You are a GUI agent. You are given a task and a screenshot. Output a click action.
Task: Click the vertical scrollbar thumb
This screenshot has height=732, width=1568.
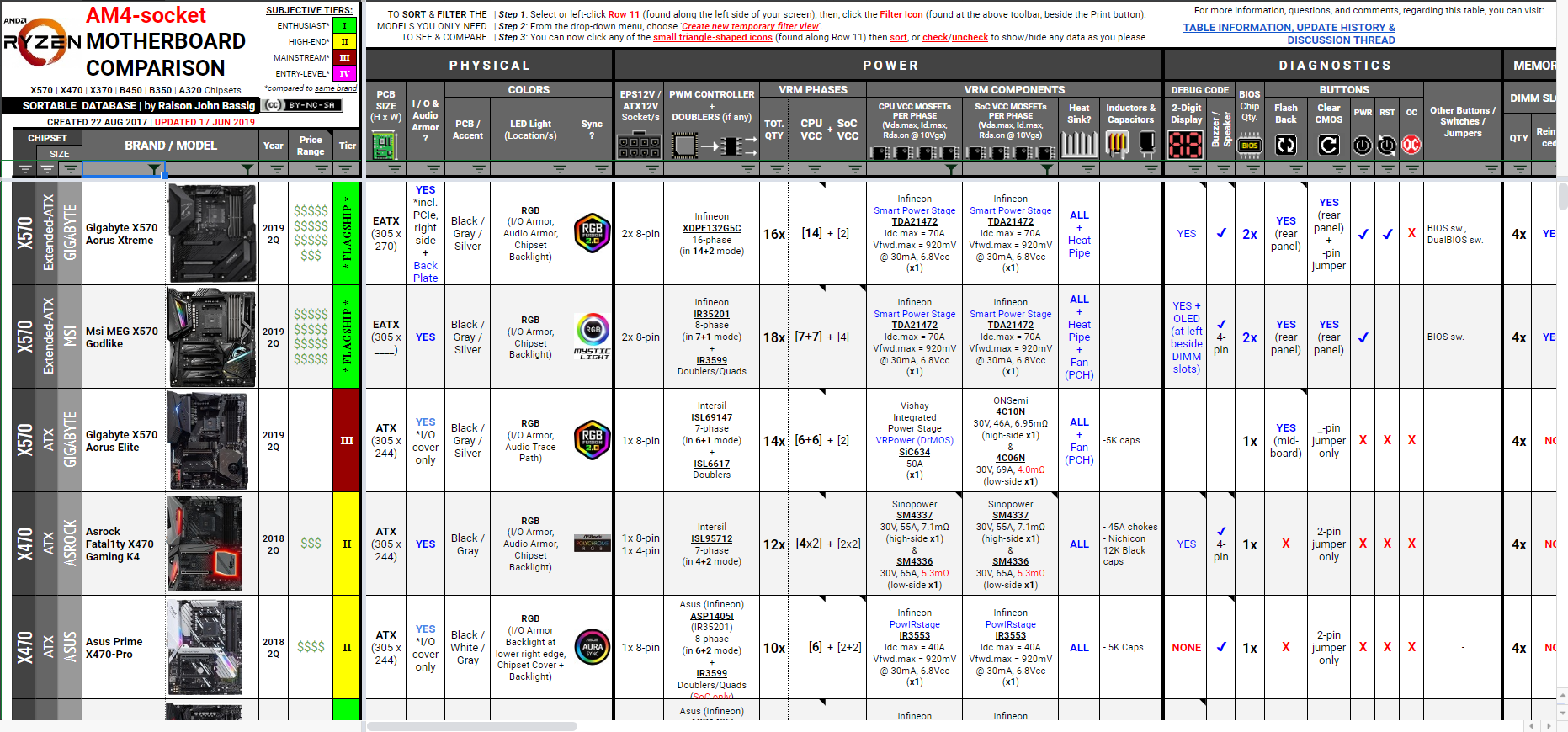click(x=1563, y=196)
